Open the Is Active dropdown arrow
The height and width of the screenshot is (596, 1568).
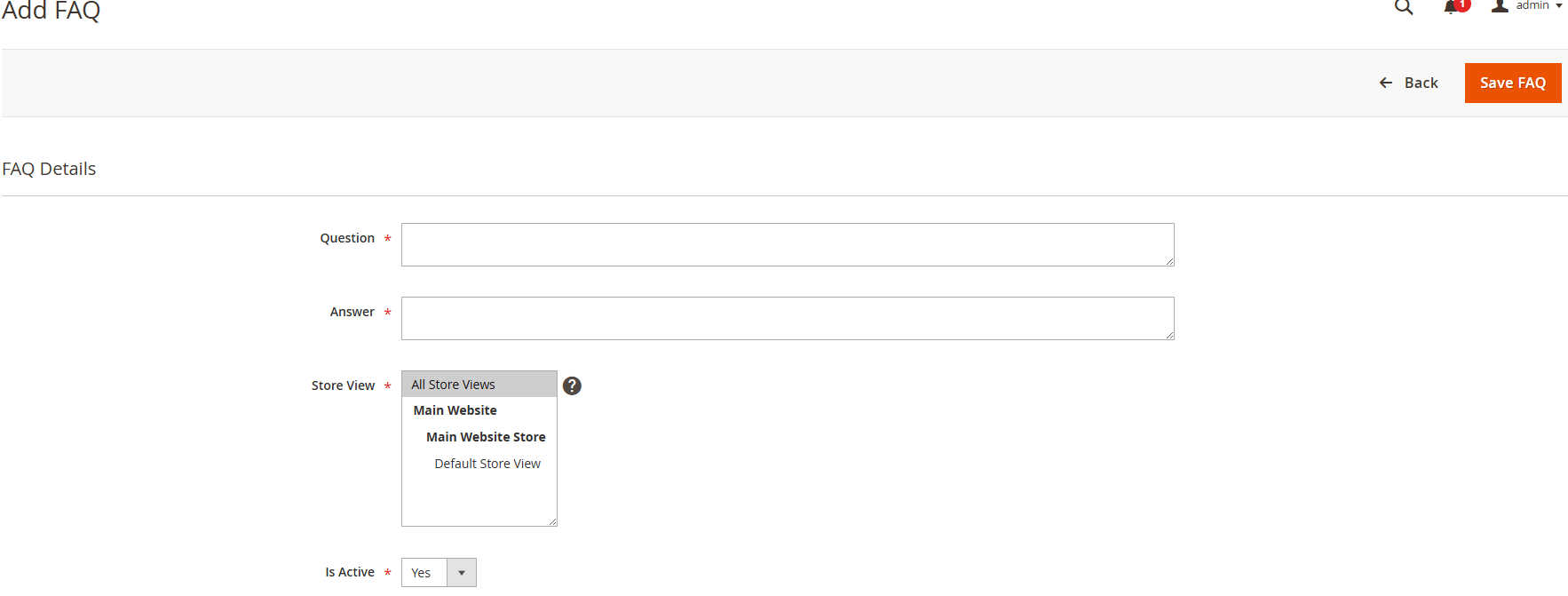point(461,572)
